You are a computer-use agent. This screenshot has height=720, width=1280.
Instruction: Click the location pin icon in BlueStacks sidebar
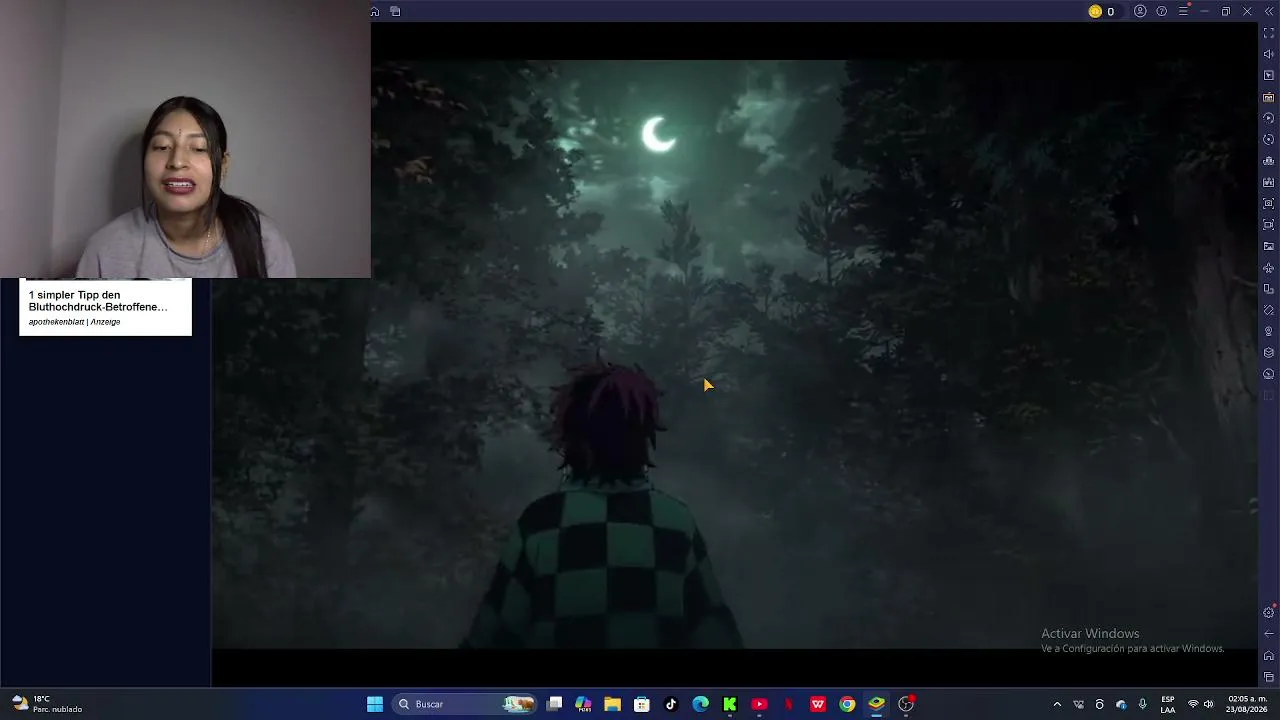tap(1269, 331)
